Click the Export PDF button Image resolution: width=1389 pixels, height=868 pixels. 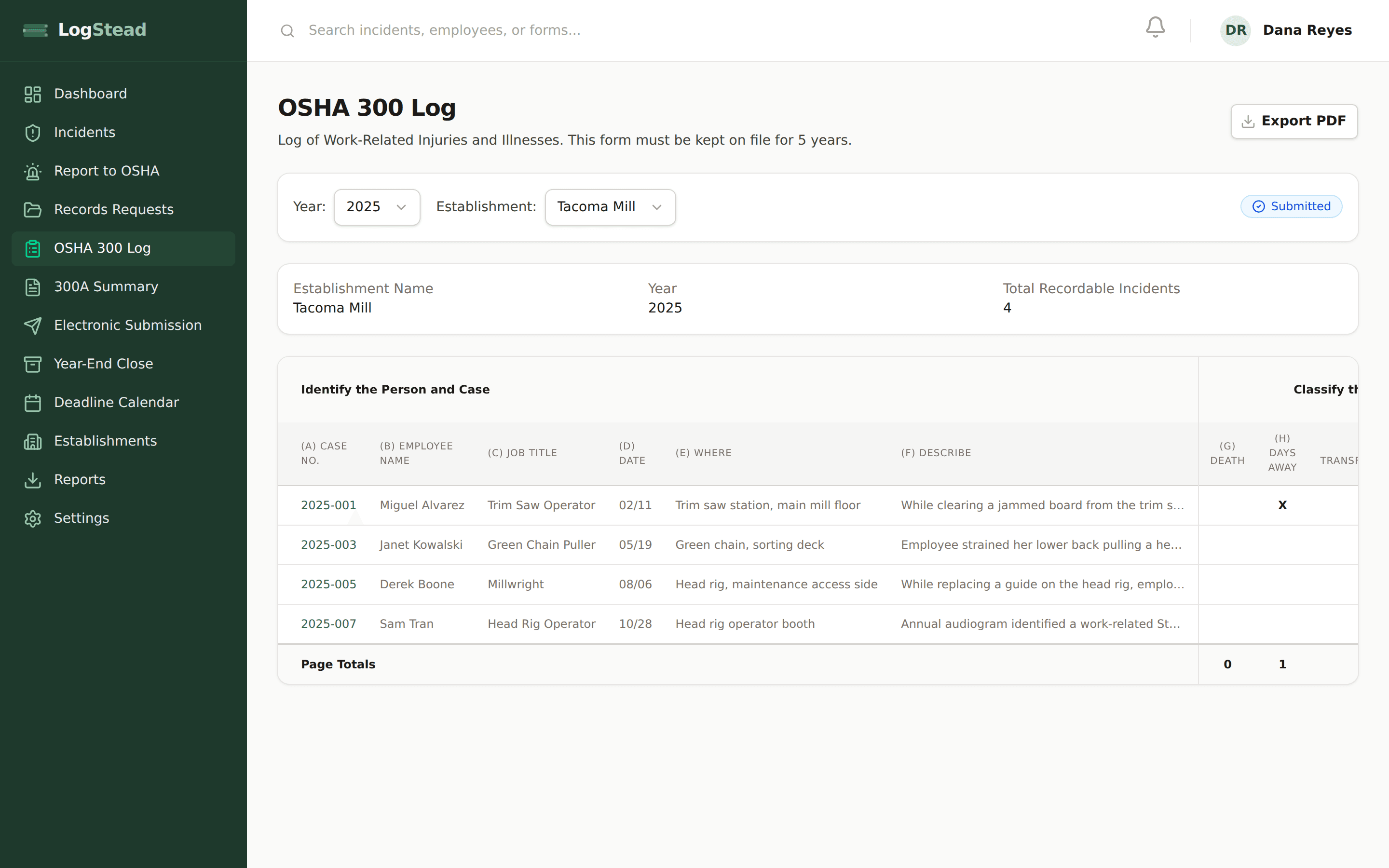click(x=1294, y=121)
